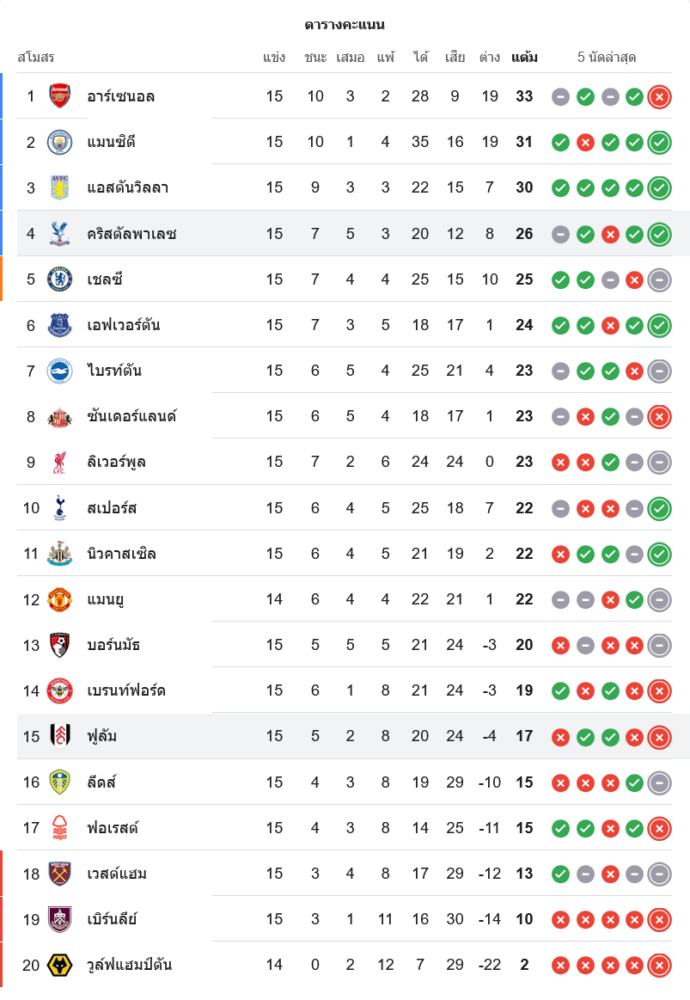Image resolution: width=690 pixels, height=1000 pixels.
Task: Click Chelsea's latest match grey draw icon
Action: tap(659, 280)
